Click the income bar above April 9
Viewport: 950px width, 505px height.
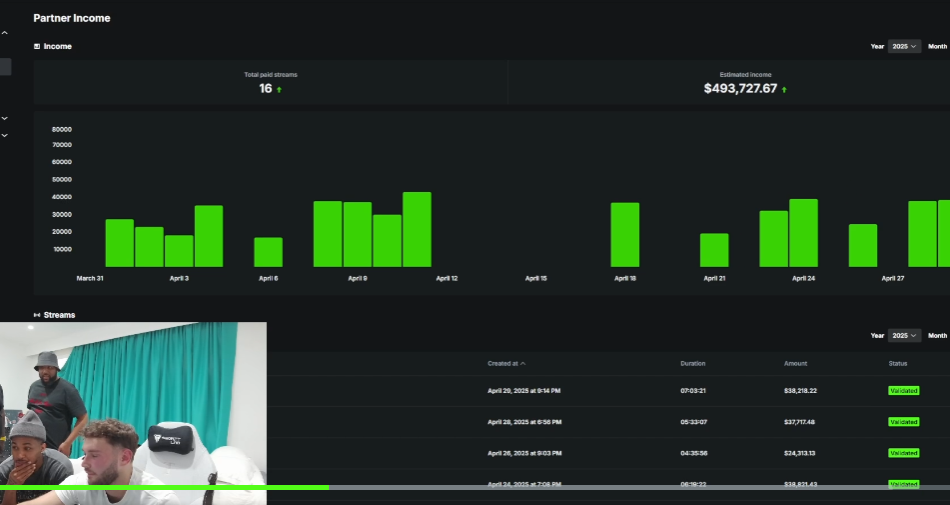pos(357,234)
